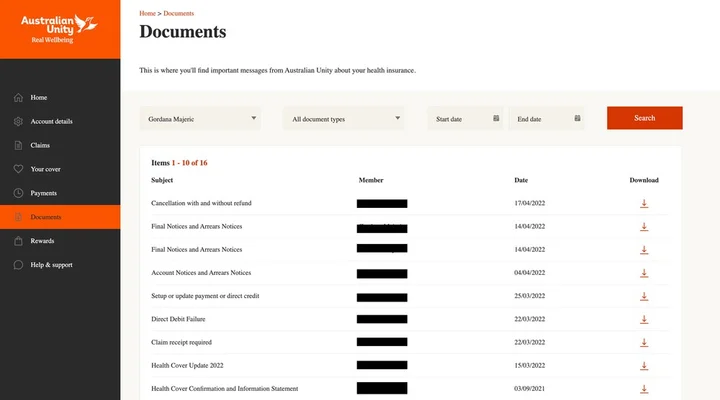This screenshot has width=720, height=400.
Task: Click 'Health Cover Confirmation and Information Statement' subject
Action: coord(225,389)
